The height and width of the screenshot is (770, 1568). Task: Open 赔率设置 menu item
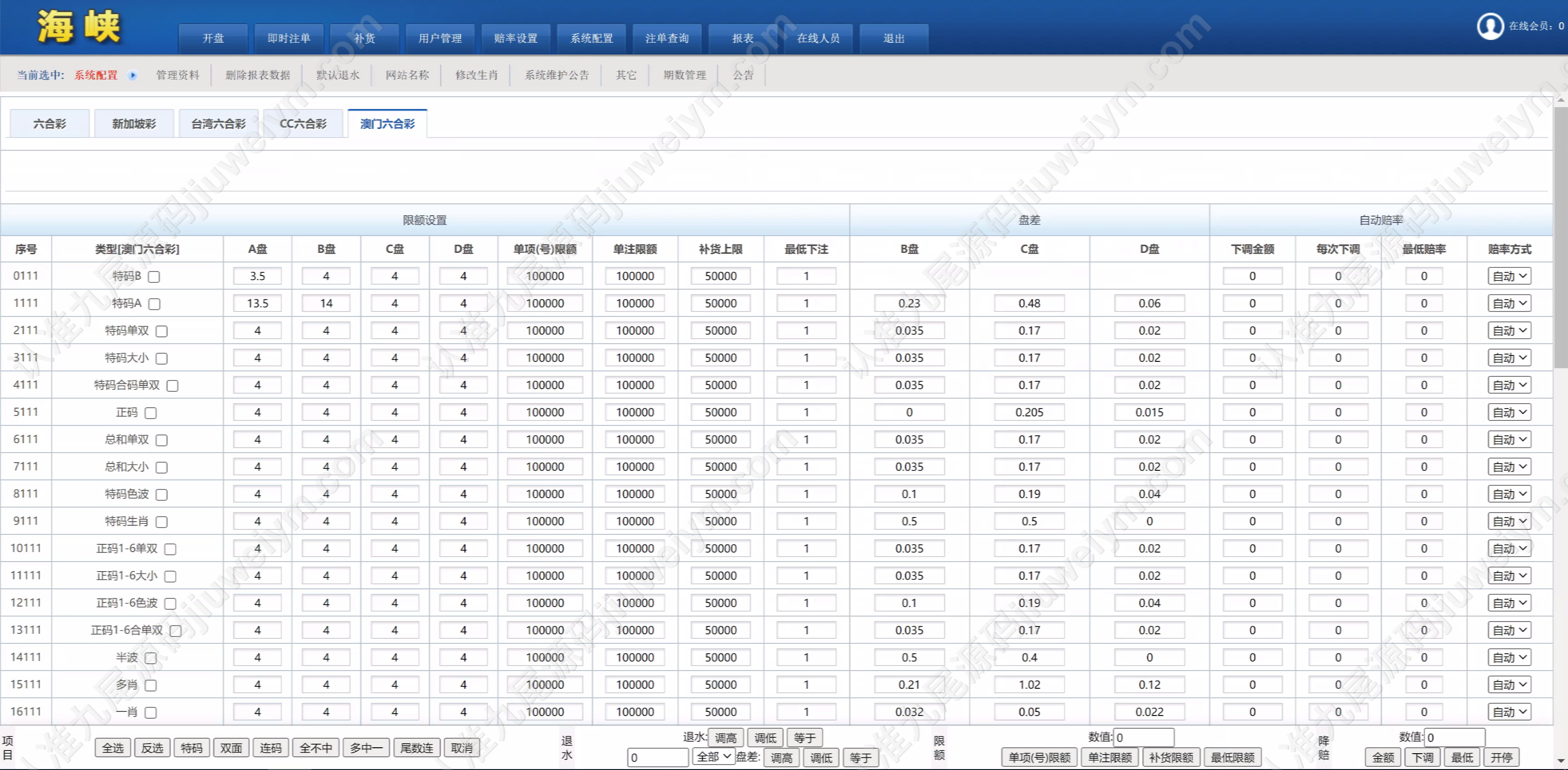516,38
